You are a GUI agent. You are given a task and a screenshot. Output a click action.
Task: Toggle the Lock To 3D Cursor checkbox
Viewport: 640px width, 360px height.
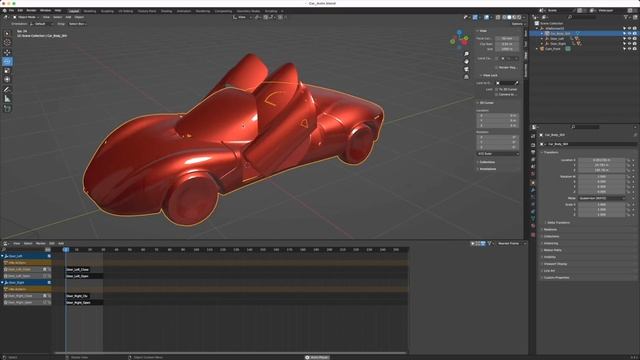pos(497,89)
